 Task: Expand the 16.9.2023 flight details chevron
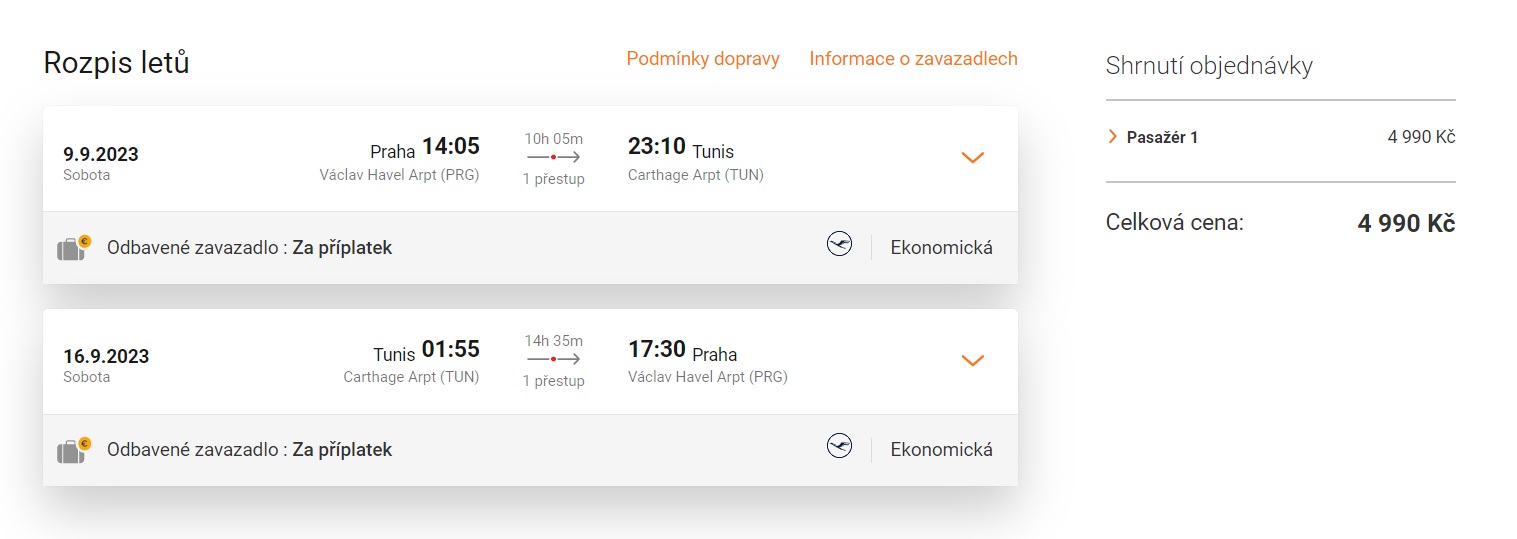tap(972, 360)
